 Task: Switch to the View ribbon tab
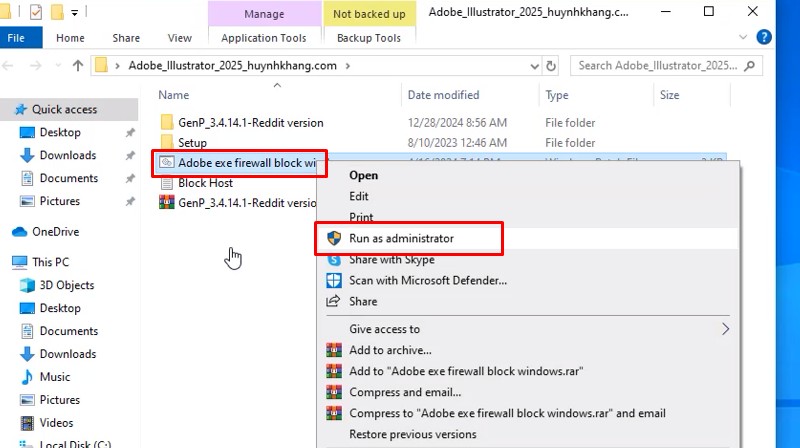[x=179, y=38]
